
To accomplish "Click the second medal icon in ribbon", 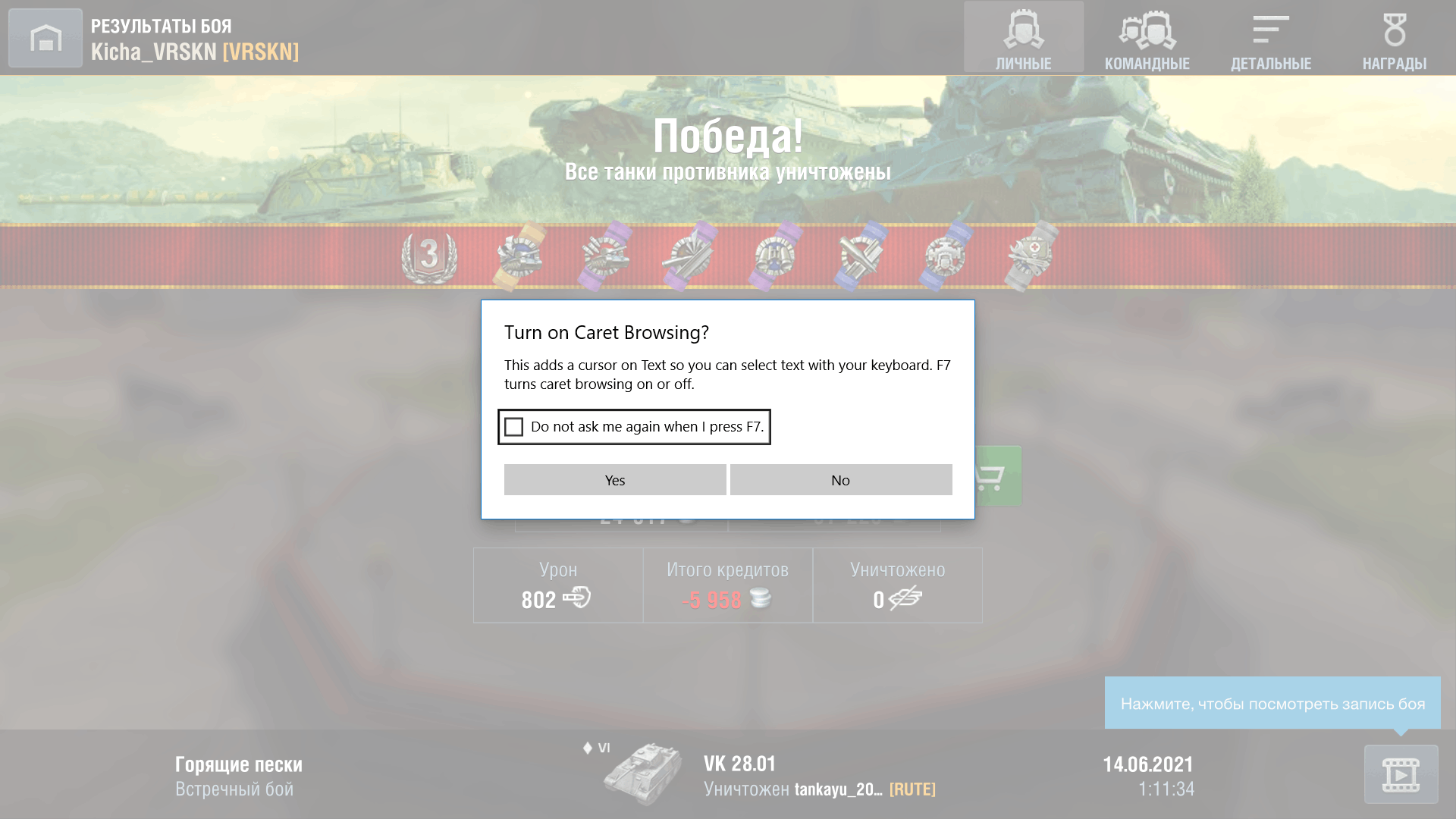I will point(521,255).
